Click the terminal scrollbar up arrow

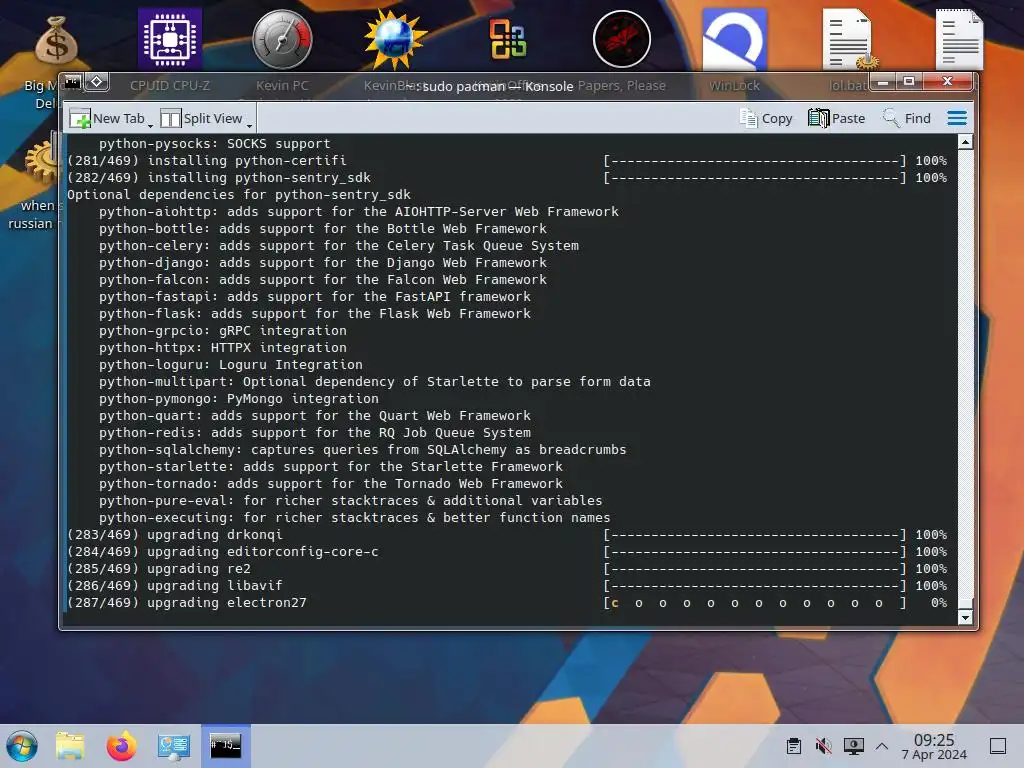pyautogui.click(x=965, y=142)
